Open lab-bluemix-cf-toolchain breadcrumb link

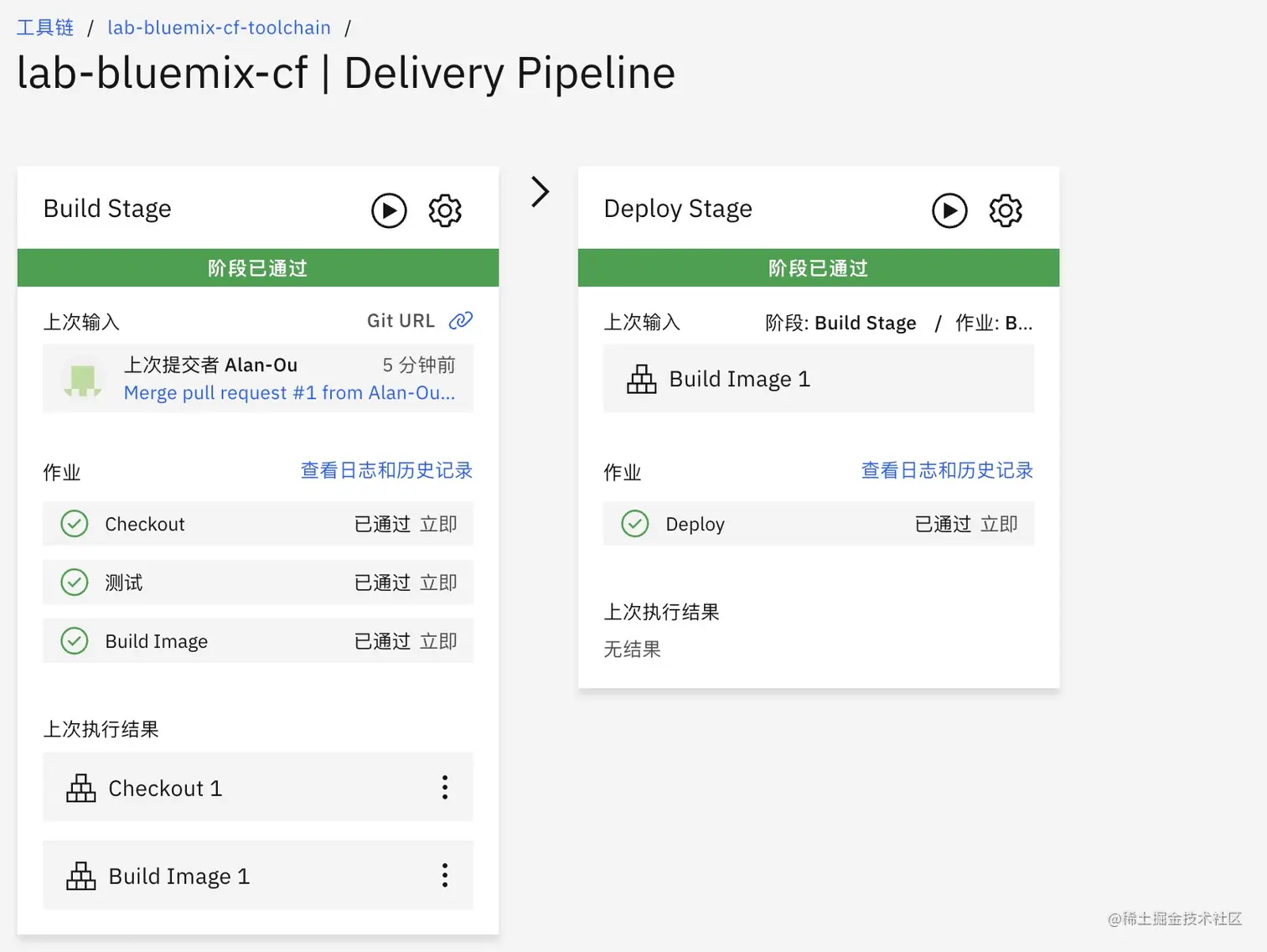point(219,28)
